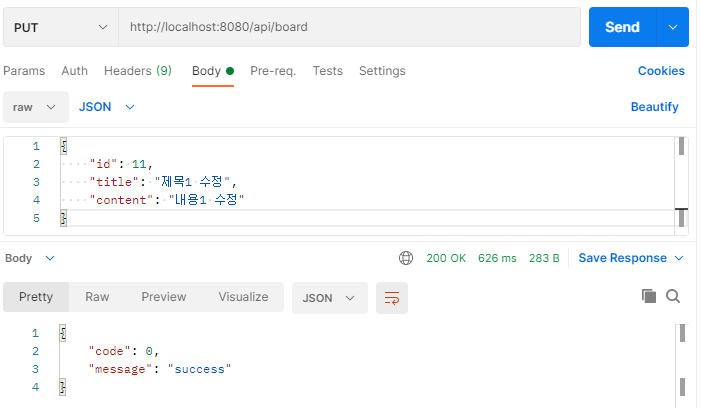
Task: Select the Preview response view
Action: 164,297
